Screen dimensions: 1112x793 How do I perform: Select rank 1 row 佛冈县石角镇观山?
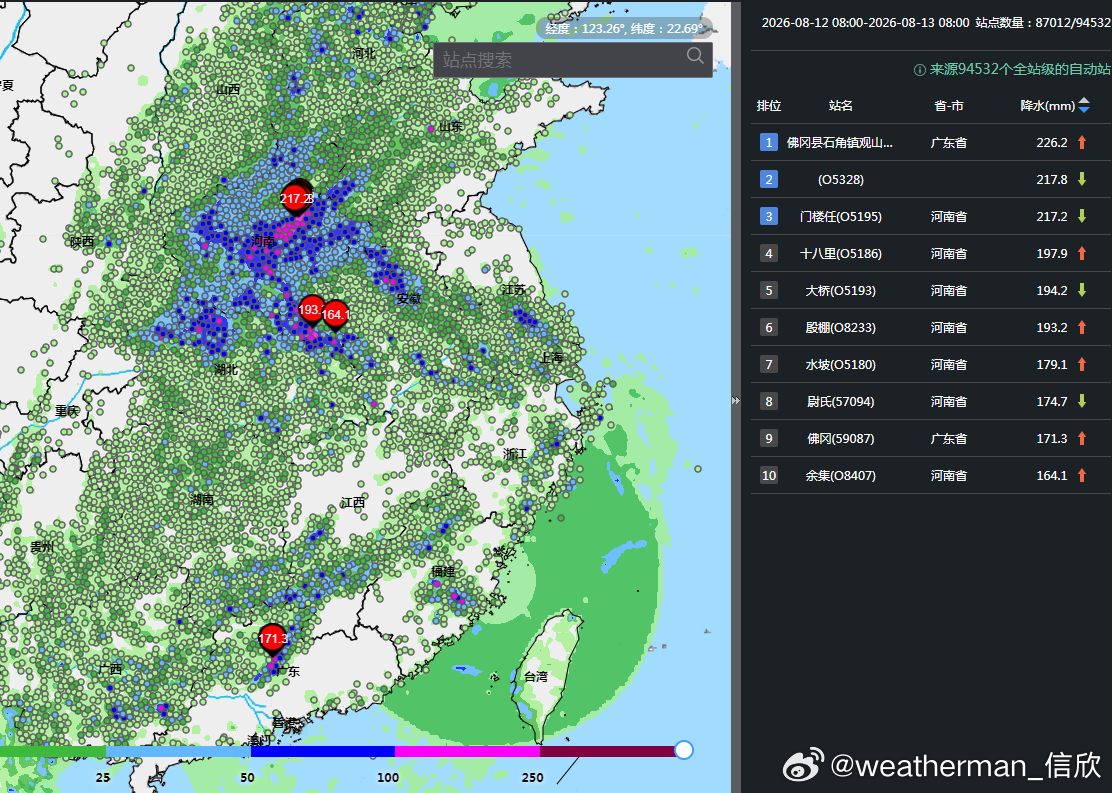(930, 143)
